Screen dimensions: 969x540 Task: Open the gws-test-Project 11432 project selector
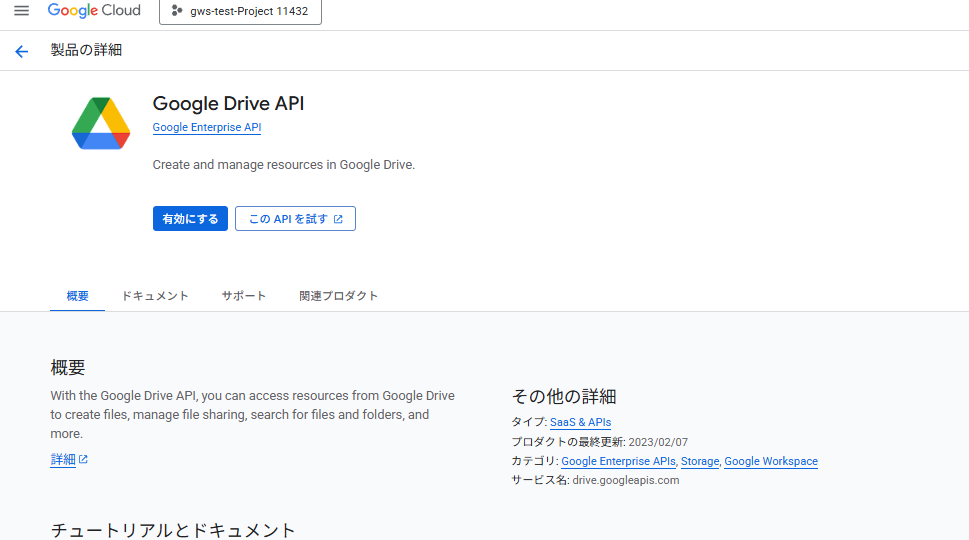pos(239,11)
